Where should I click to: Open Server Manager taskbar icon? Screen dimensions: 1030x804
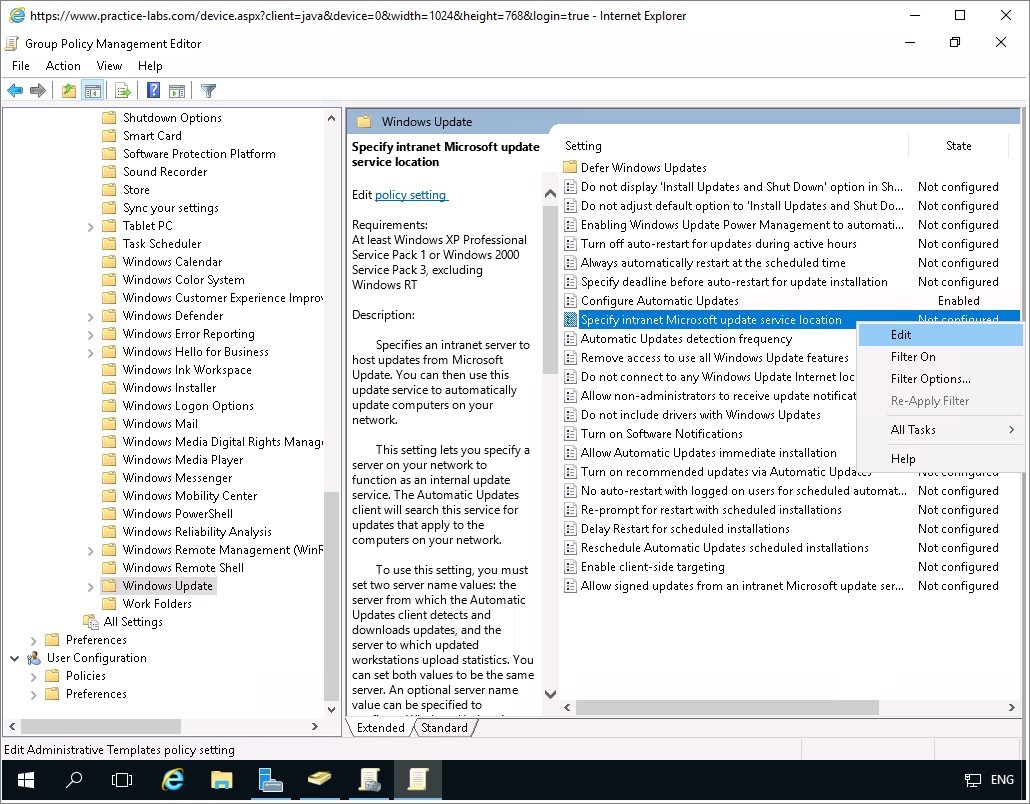pos(270,780)
